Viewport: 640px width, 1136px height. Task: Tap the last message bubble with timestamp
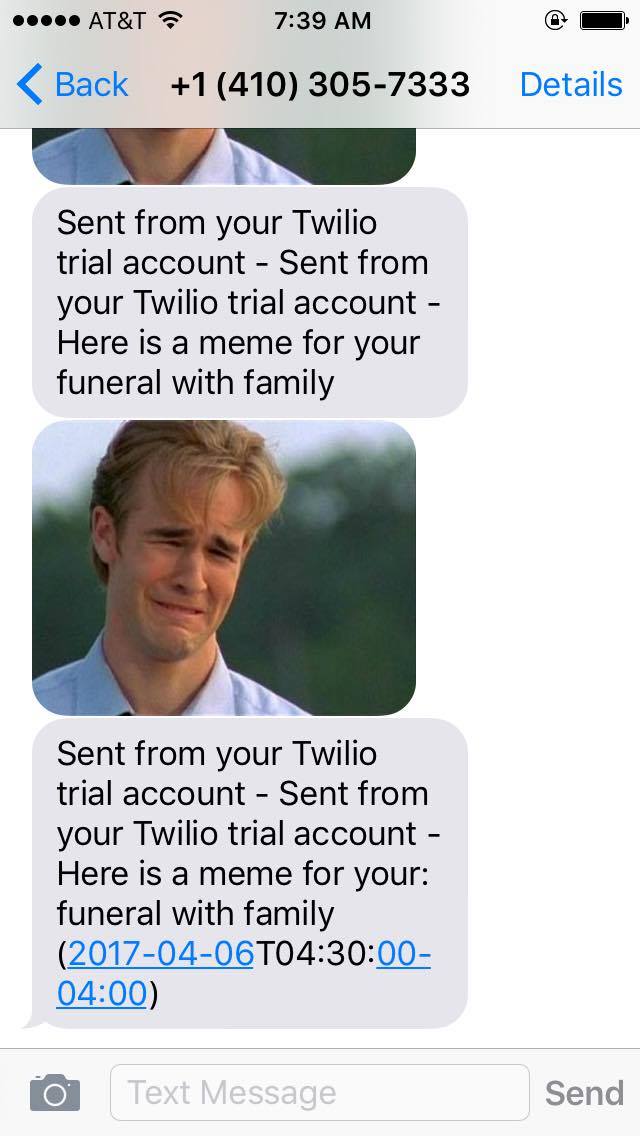(250, 873)
